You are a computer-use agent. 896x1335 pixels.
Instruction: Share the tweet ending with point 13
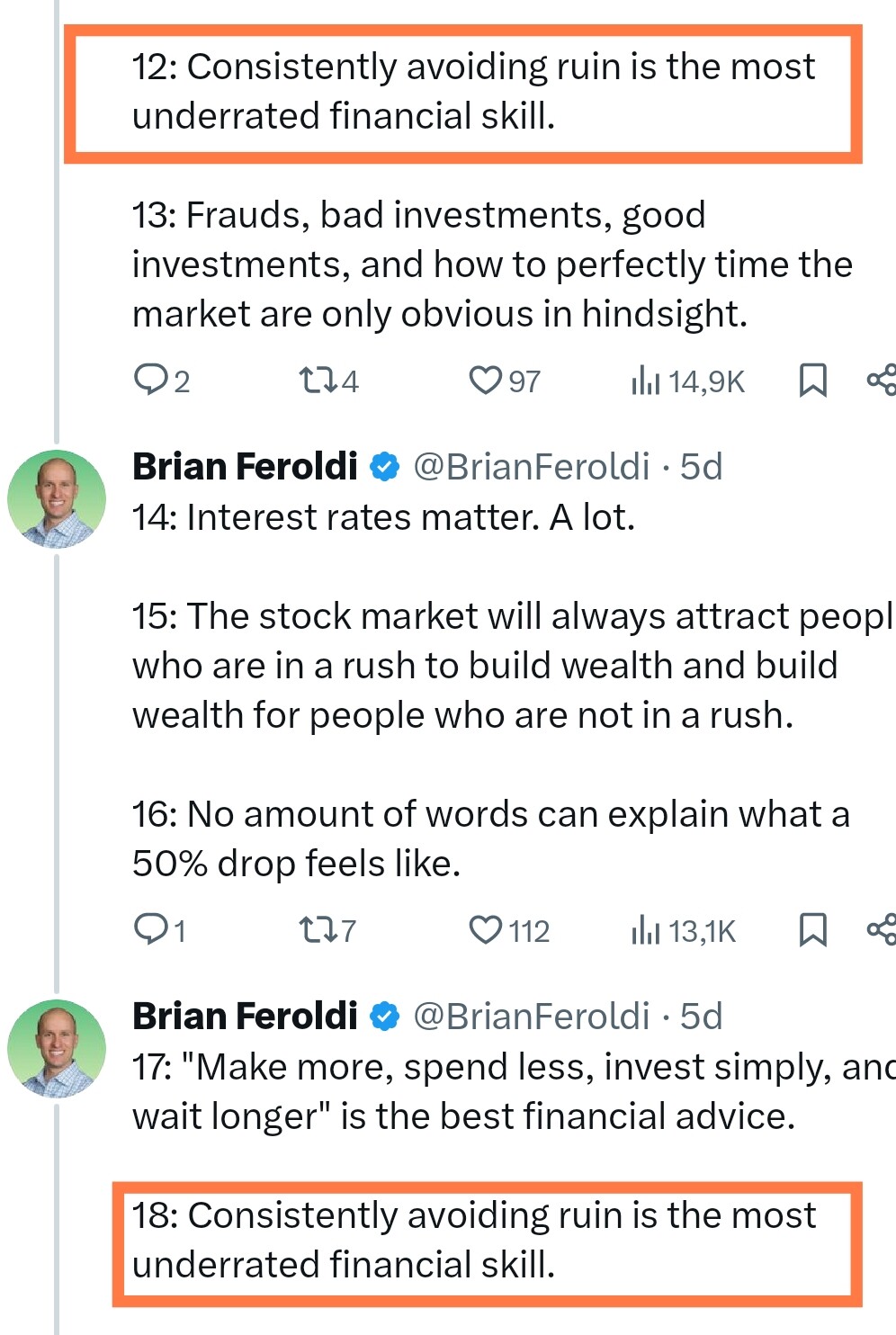(x=882, y=380)
